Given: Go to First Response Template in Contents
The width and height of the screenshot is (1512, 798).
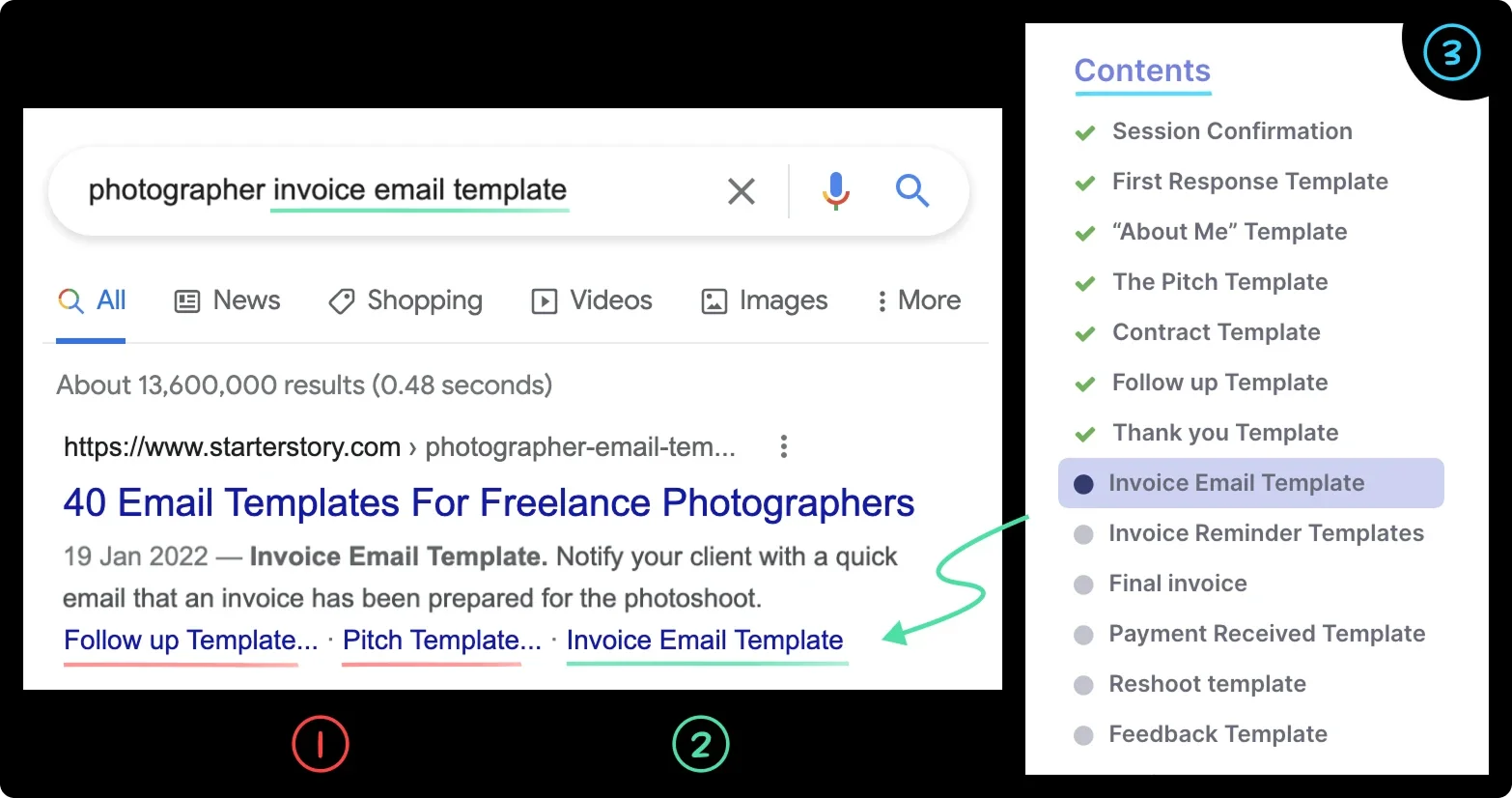Looking at the screenshot, I should click(1250, 182).
